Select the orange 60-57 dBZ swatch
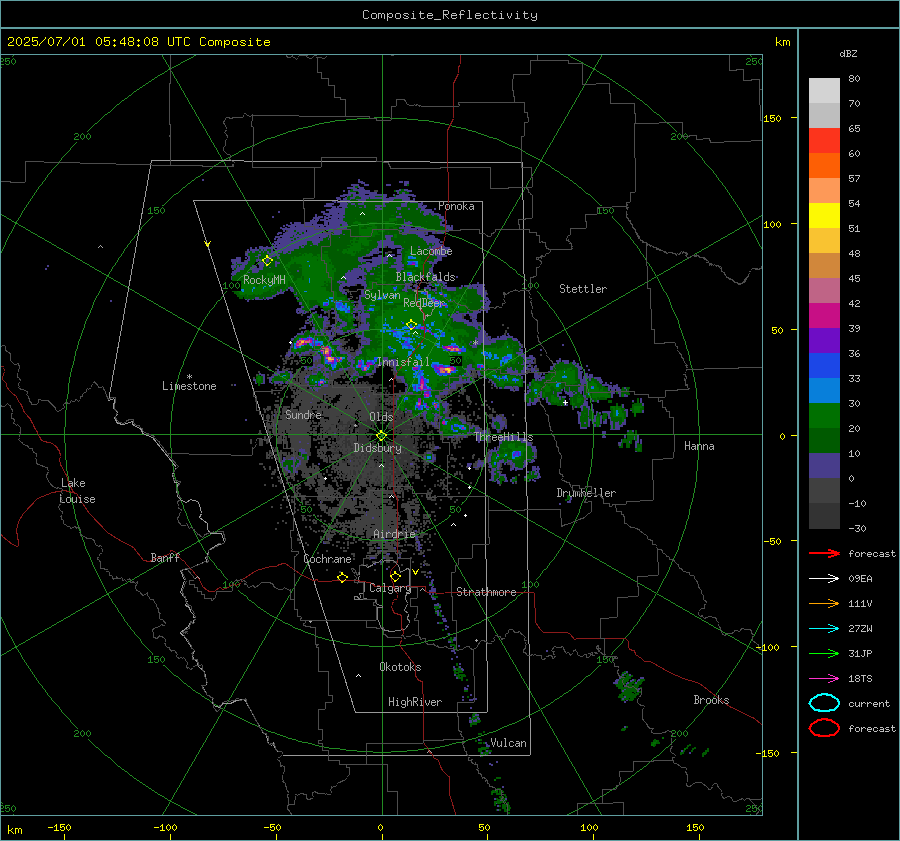900x841 pixels. [x=824, y=166]
